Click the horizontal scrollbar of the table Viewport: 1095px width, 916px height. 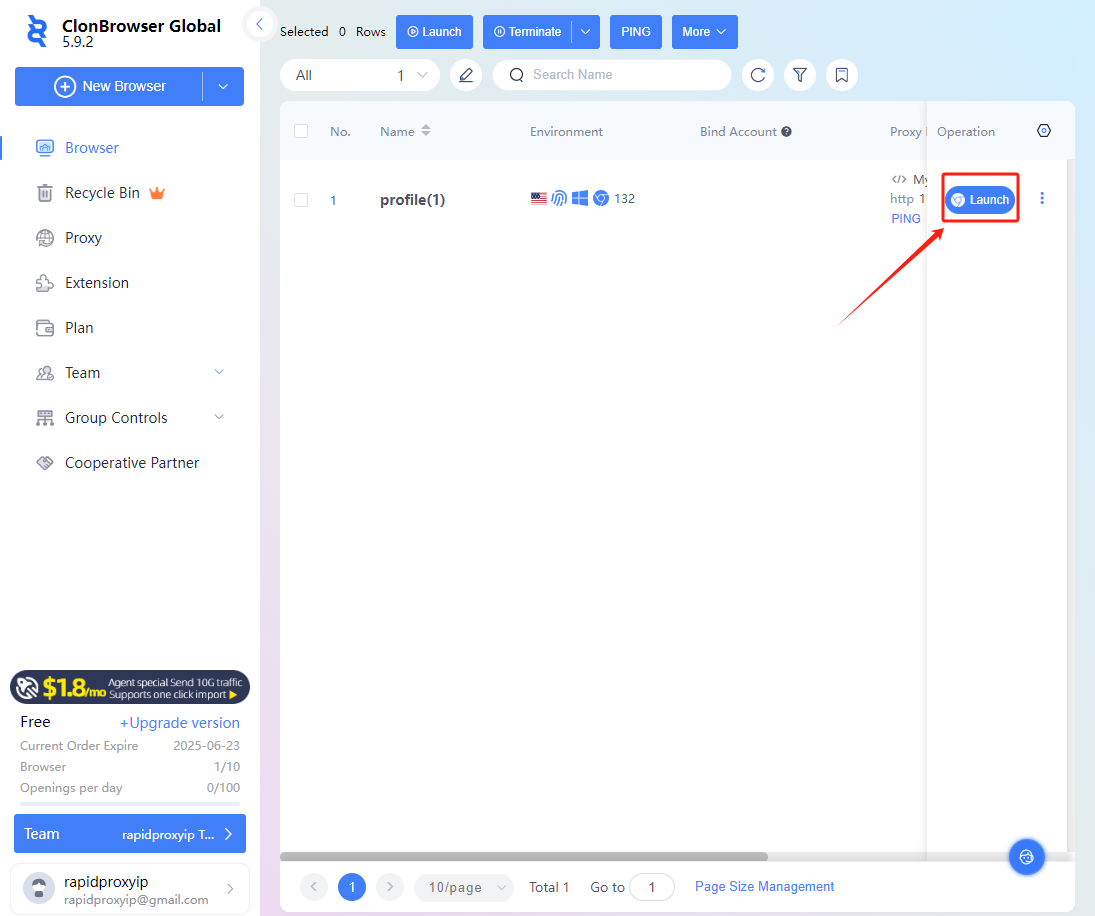(524, 856)
